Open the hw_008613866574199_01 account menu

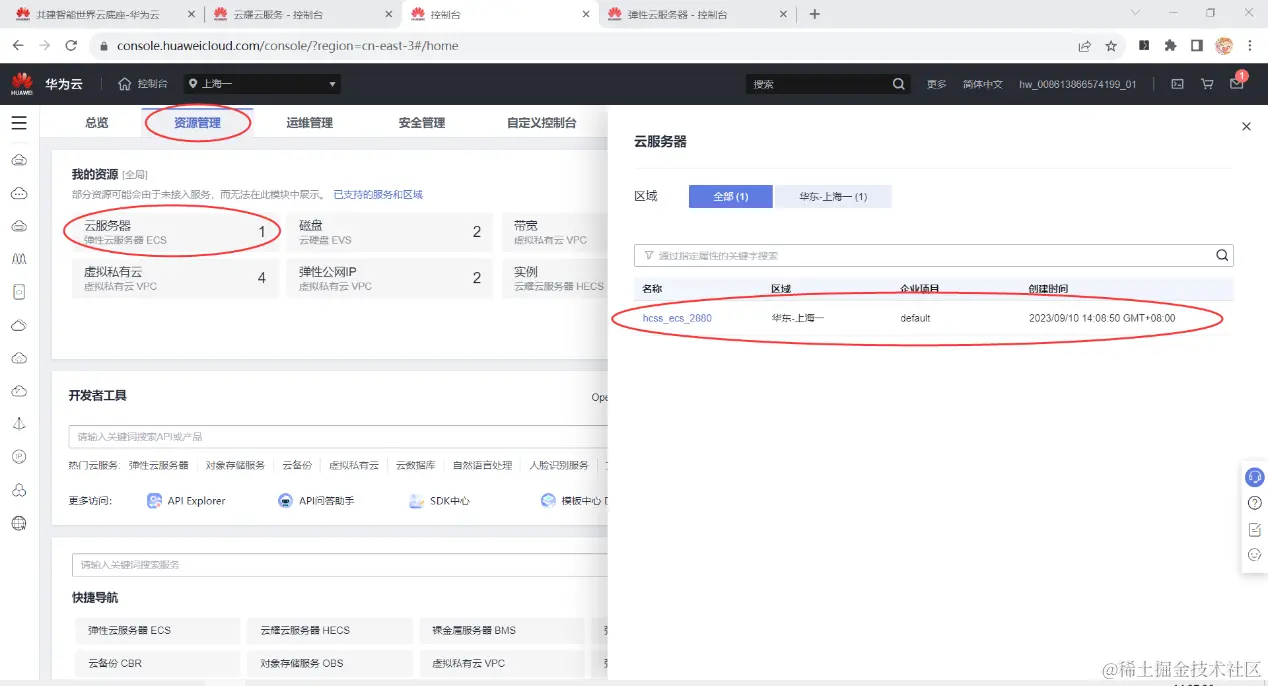point(1077,84)
